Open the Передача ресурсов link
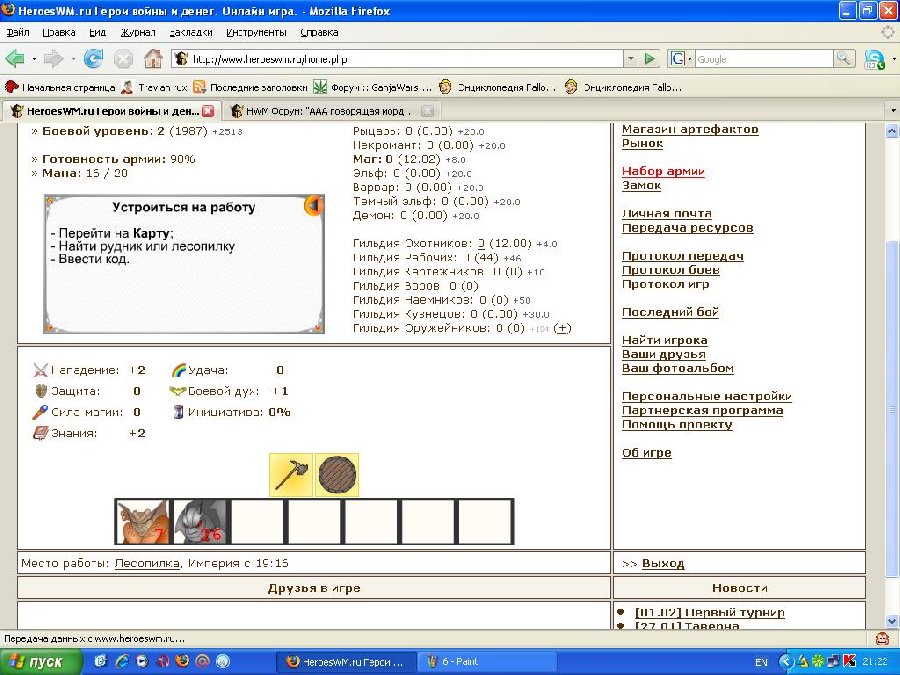This screenshot has height=675, width=900. (688, 228)
